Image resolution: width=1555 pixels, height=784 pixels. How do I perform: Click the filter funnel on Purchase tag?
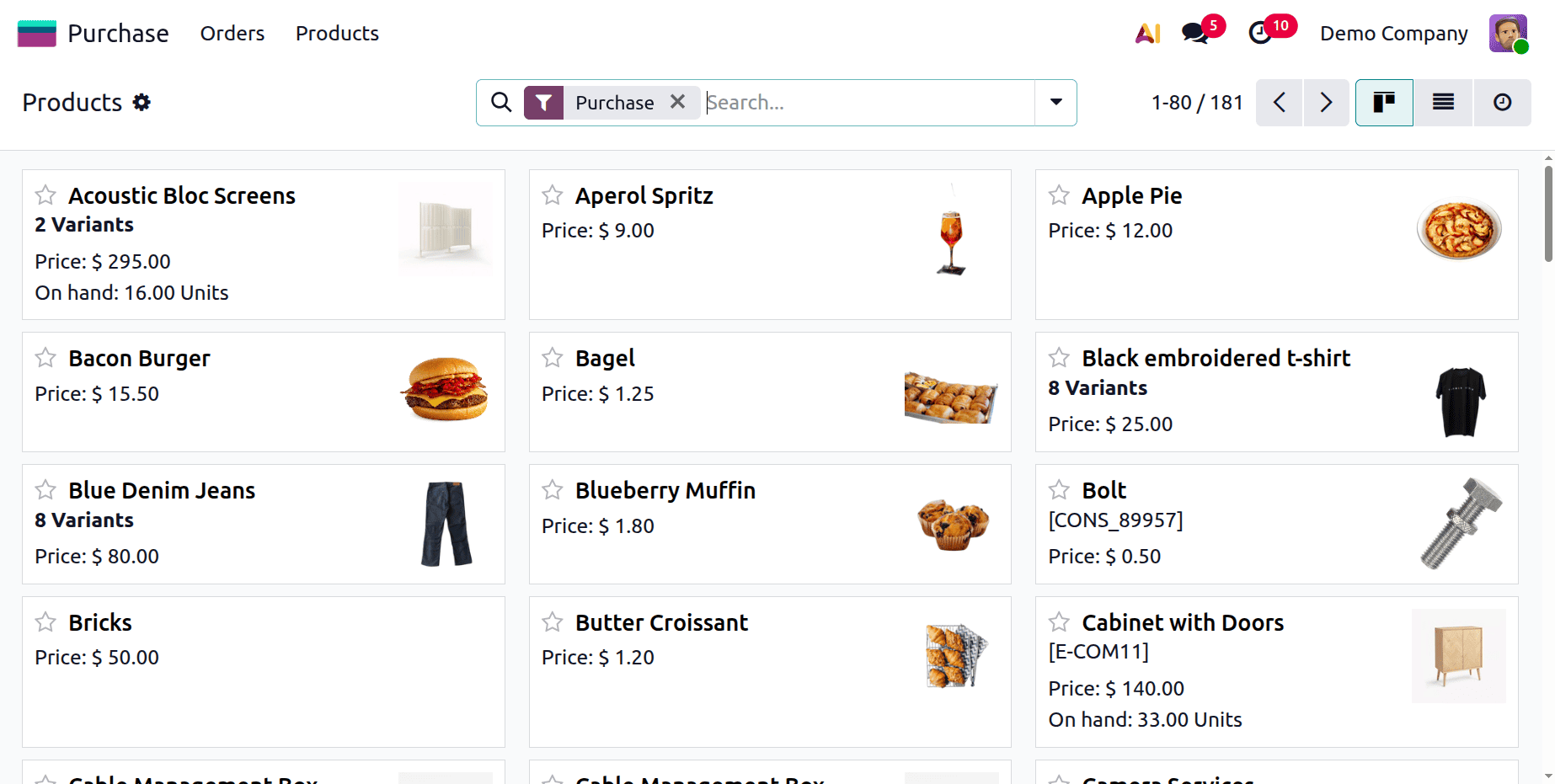543,102
